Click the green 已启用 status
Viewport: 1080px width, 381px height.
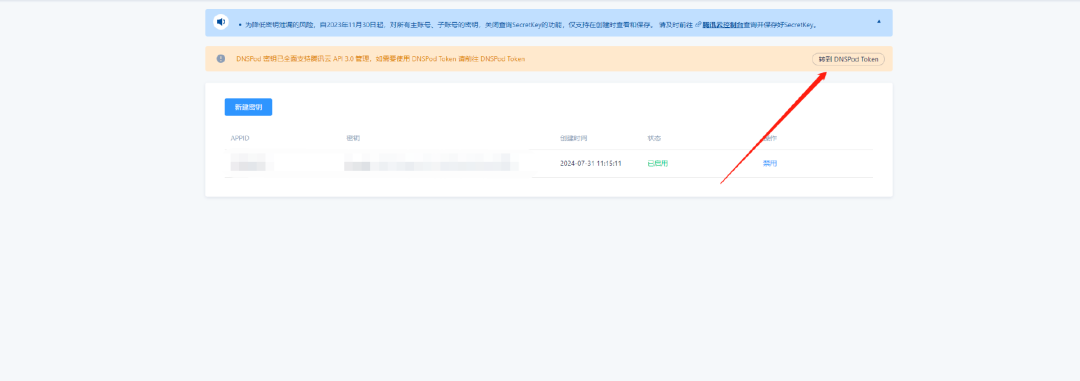pos(658,163)
